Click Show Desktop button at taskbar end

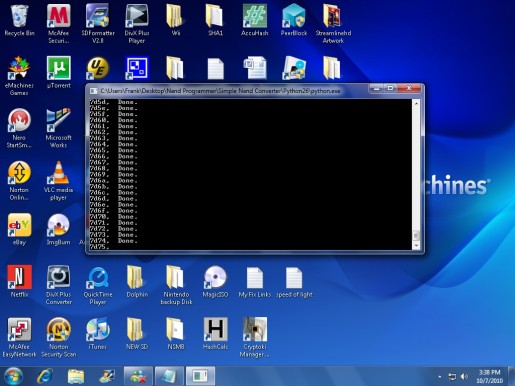(512, 376)
